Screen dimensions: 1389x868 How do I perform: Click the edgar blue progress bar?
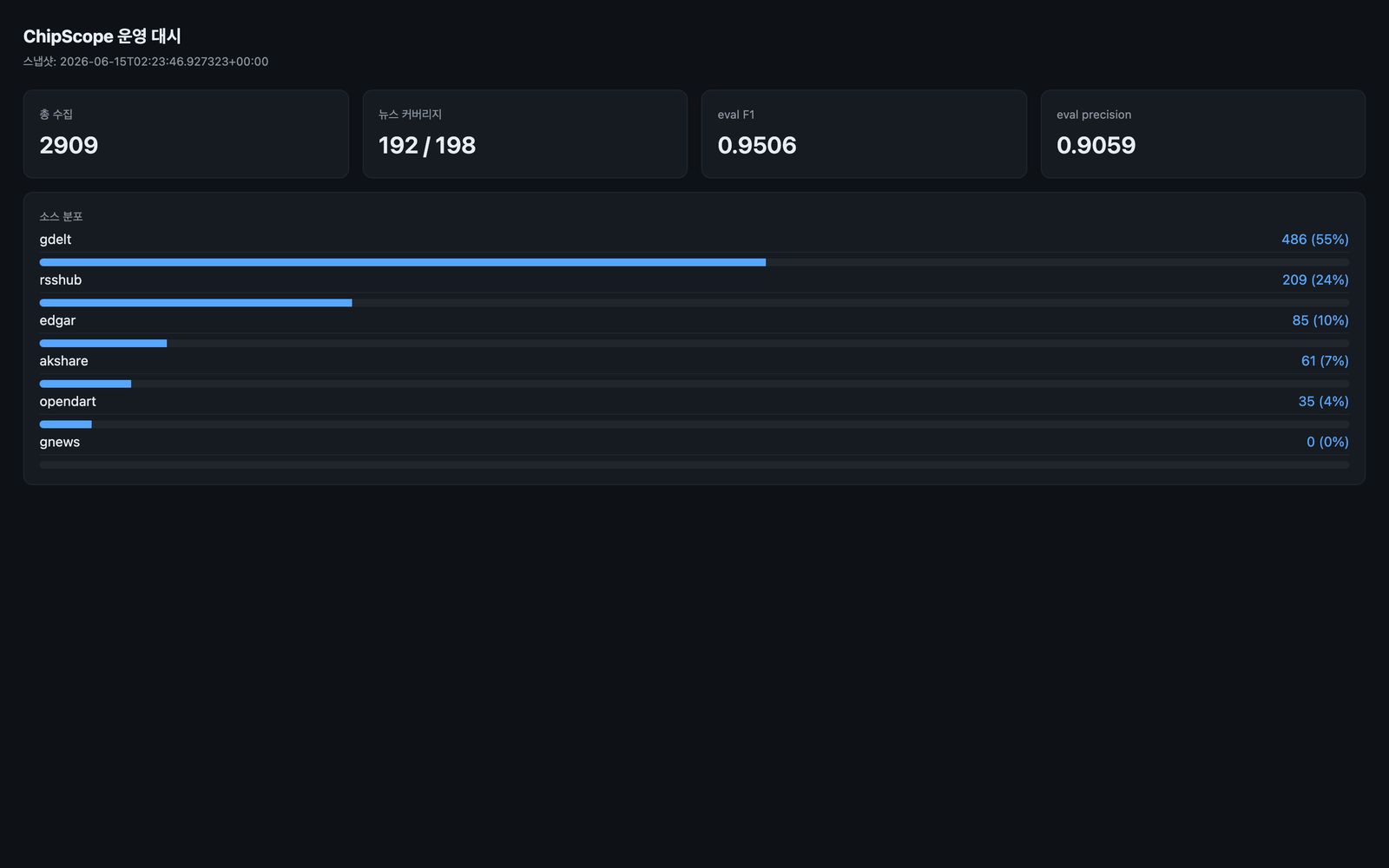pos(103,344)
